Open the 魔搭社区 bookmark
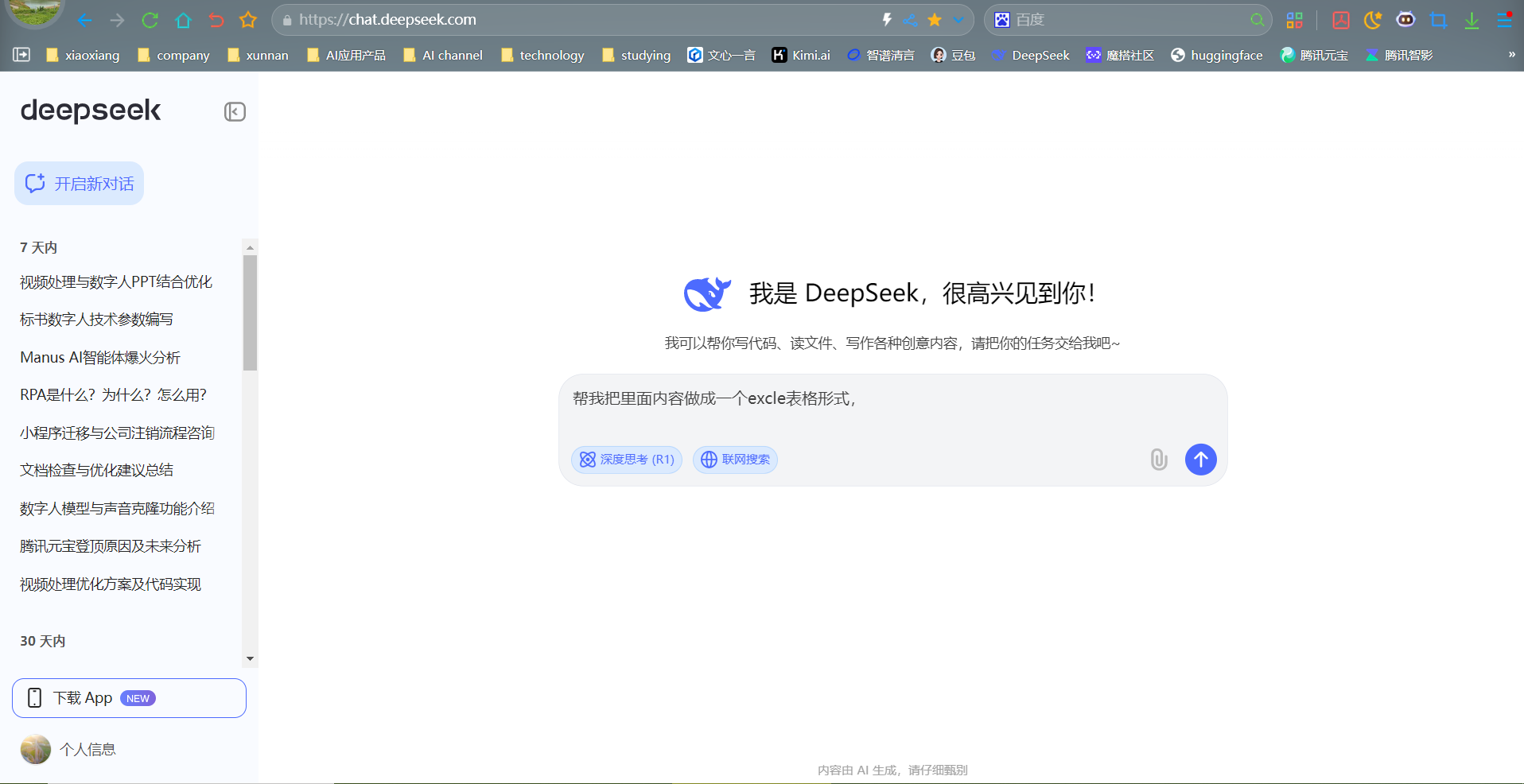 (x=1120, y=55)
